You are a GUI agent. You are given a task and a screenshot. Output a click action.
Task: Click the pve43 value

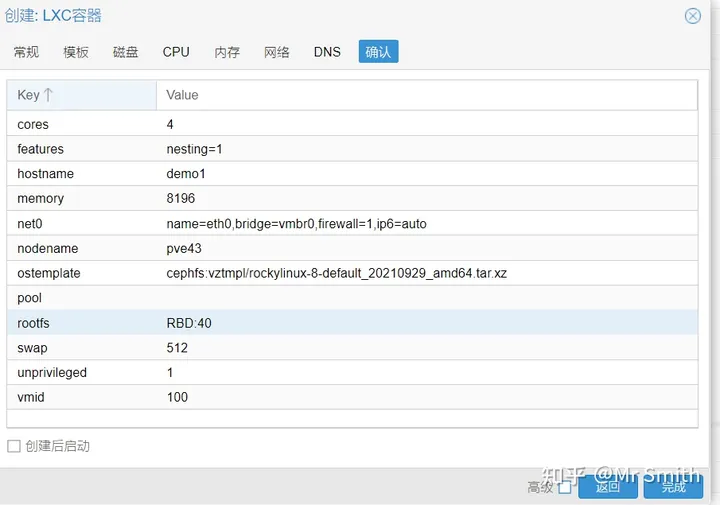pos(184,248)
